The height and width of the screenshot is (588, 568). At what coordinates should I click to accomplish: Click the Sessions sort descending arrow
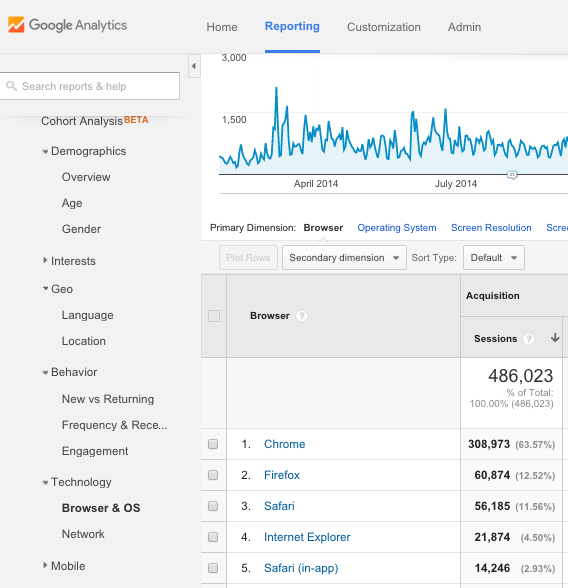pos(555,338)
